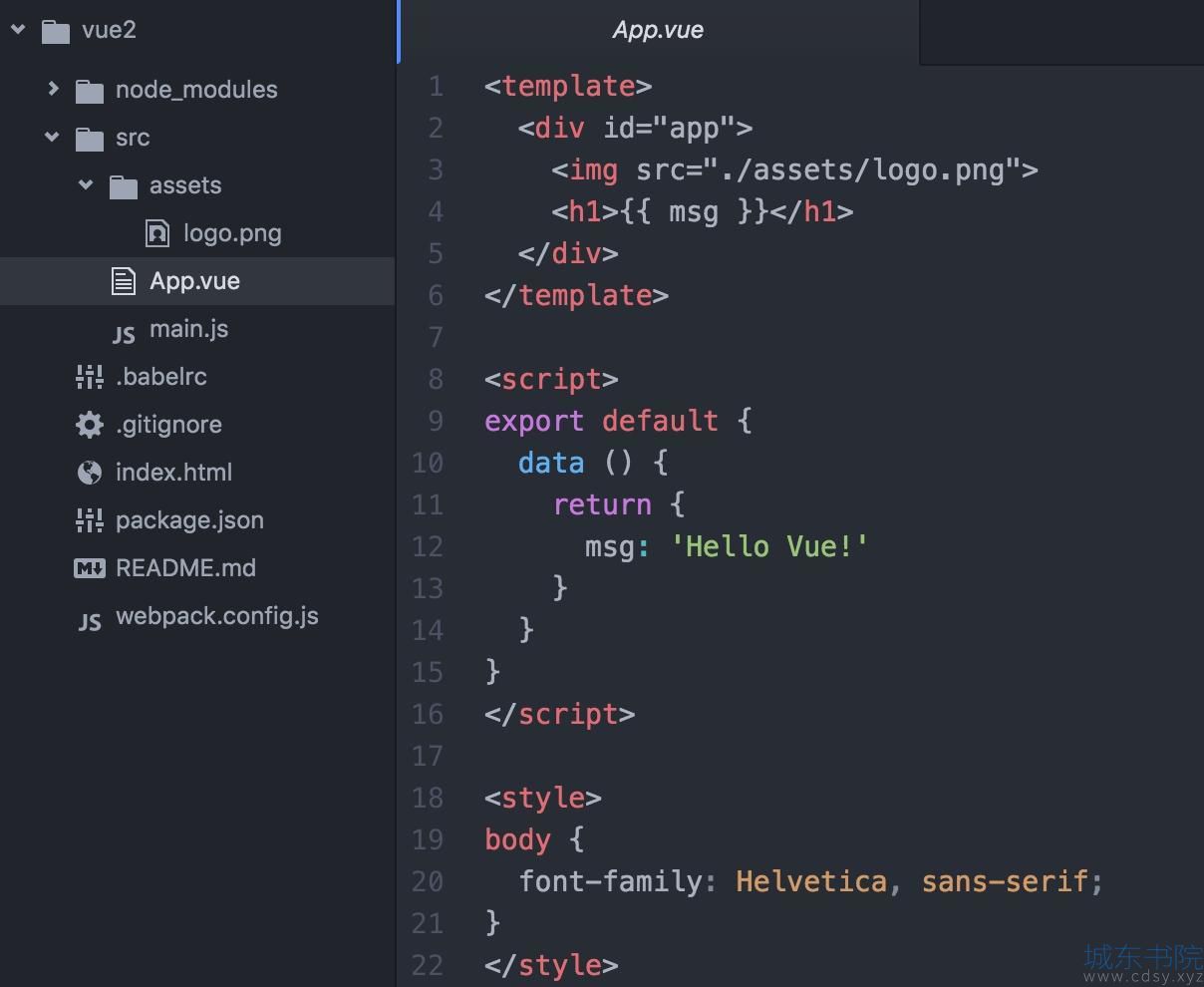Click the opening <style> tag
The width and height of the screenshot is (1204, 987).
(x=543, y=799)
